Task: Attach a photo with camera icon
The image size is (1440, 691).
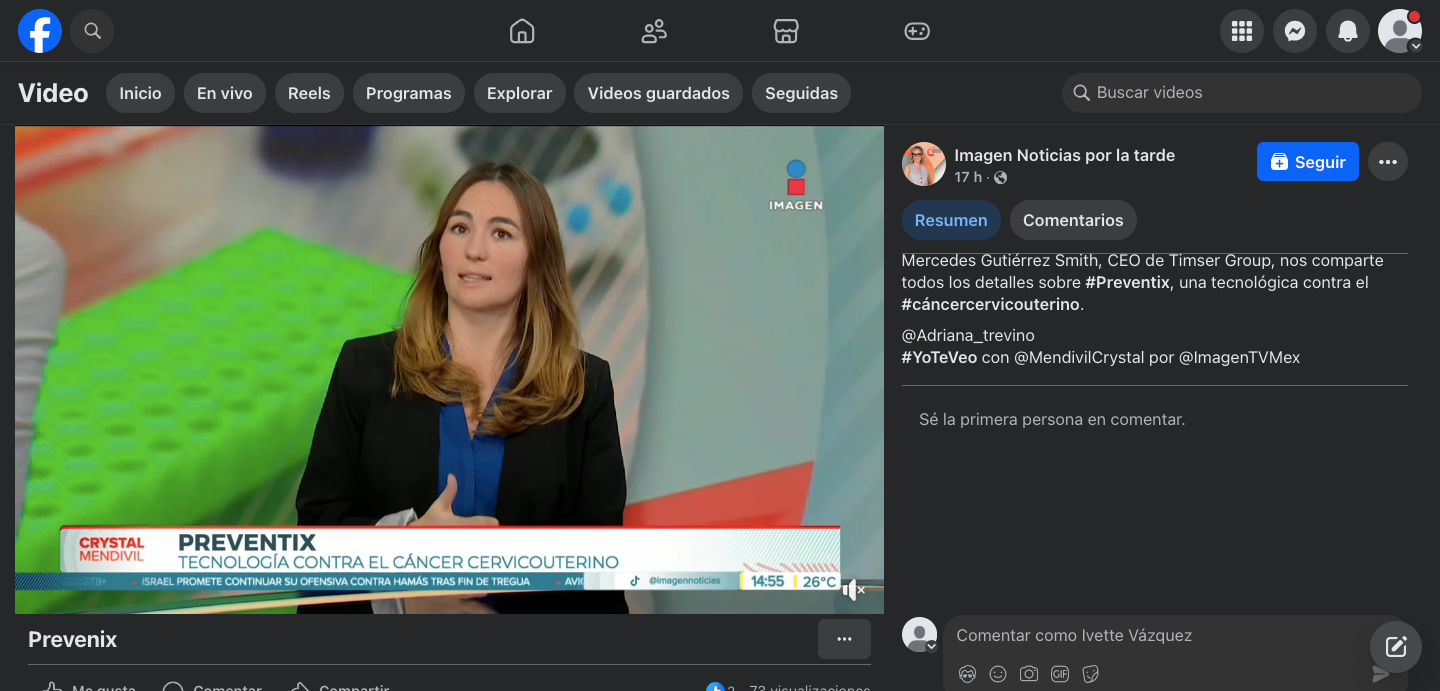Action: click(1029, 674)
